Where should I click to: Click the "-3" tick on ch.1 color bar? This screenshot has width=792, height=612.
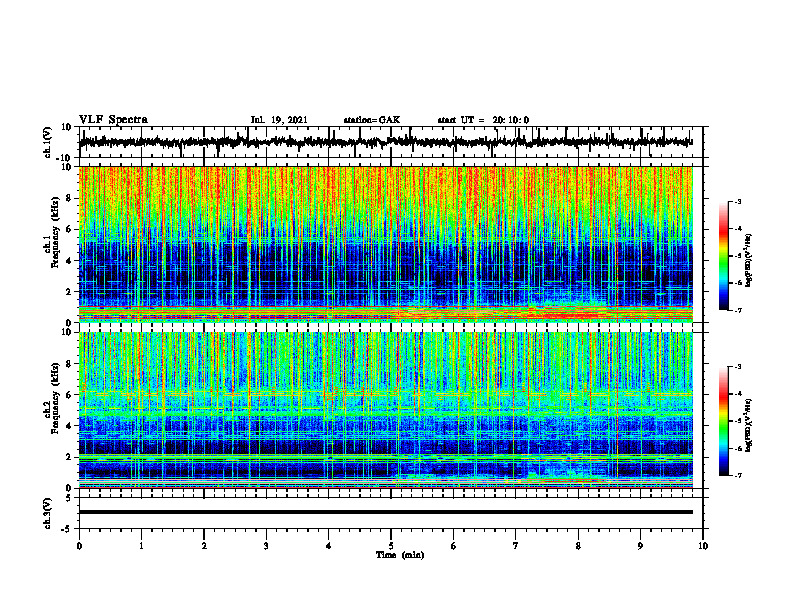(x=737, y=202)
